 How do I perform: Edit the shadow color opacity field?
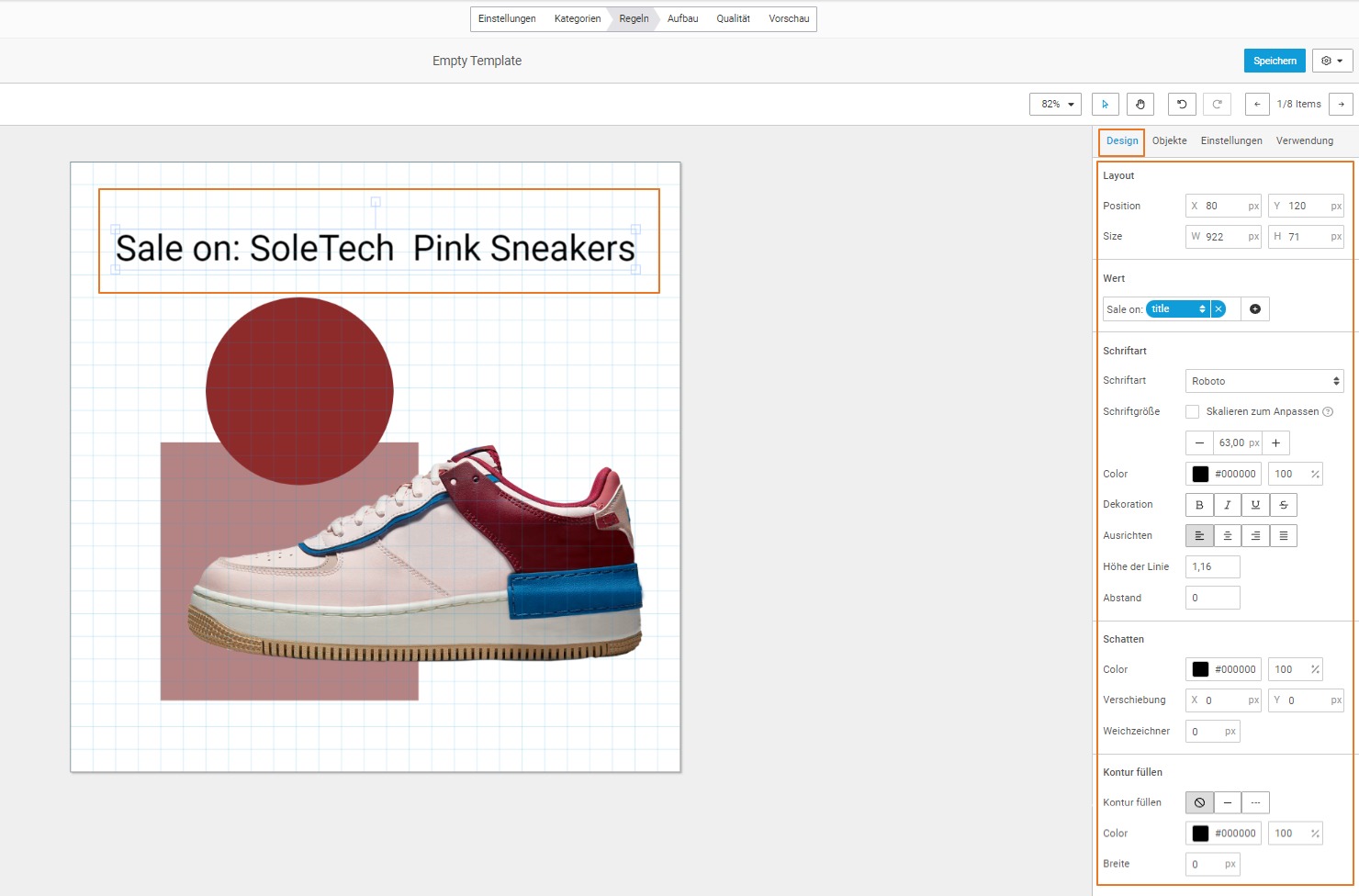[x=1296, y=669]
